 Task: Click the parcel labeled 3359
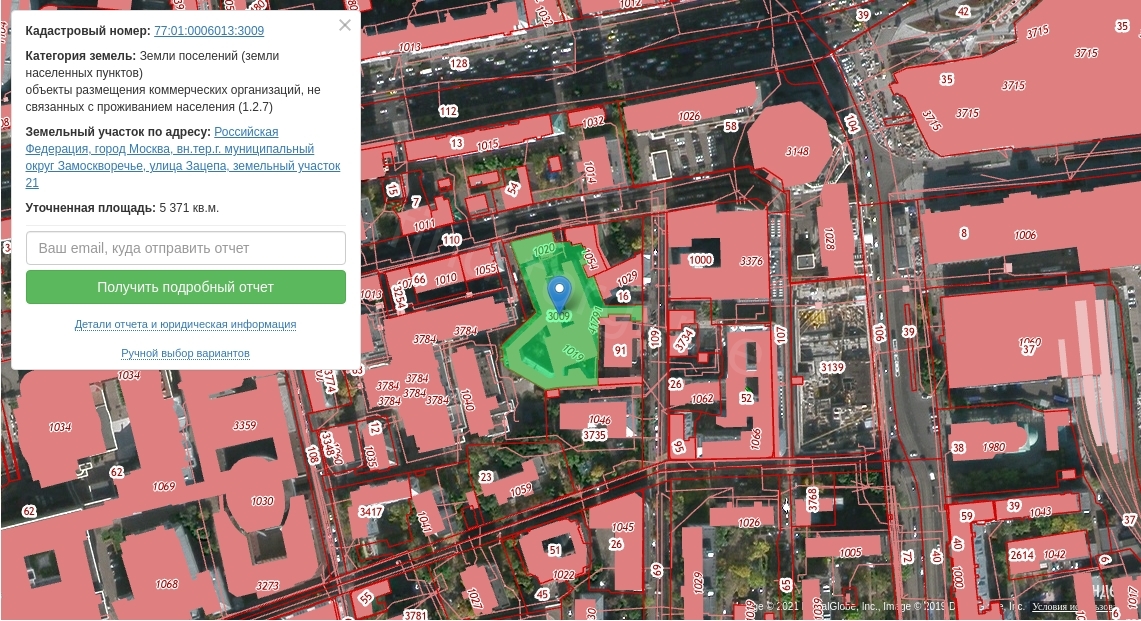[x=244, y=426]
